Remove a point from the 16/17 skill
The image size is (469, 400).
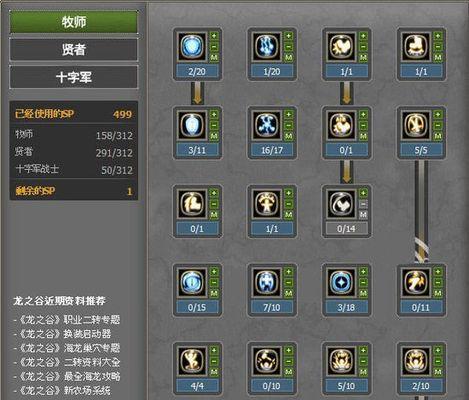click(x=289, y=125)
